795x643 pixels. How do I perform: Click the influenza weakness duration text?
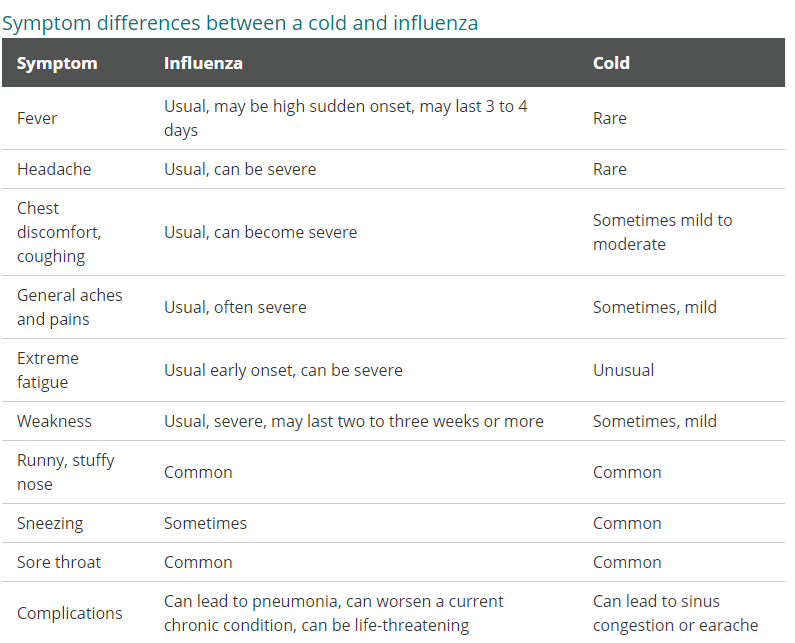tap(353, 421)
